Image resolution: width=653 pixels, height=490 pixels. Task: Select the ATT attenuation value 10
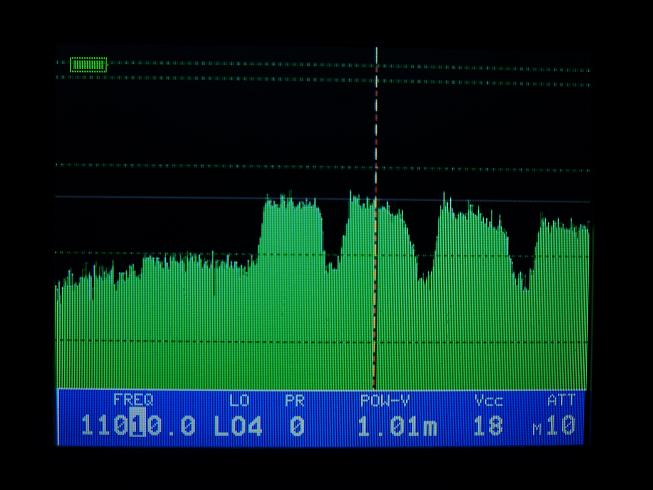[562, 427]
